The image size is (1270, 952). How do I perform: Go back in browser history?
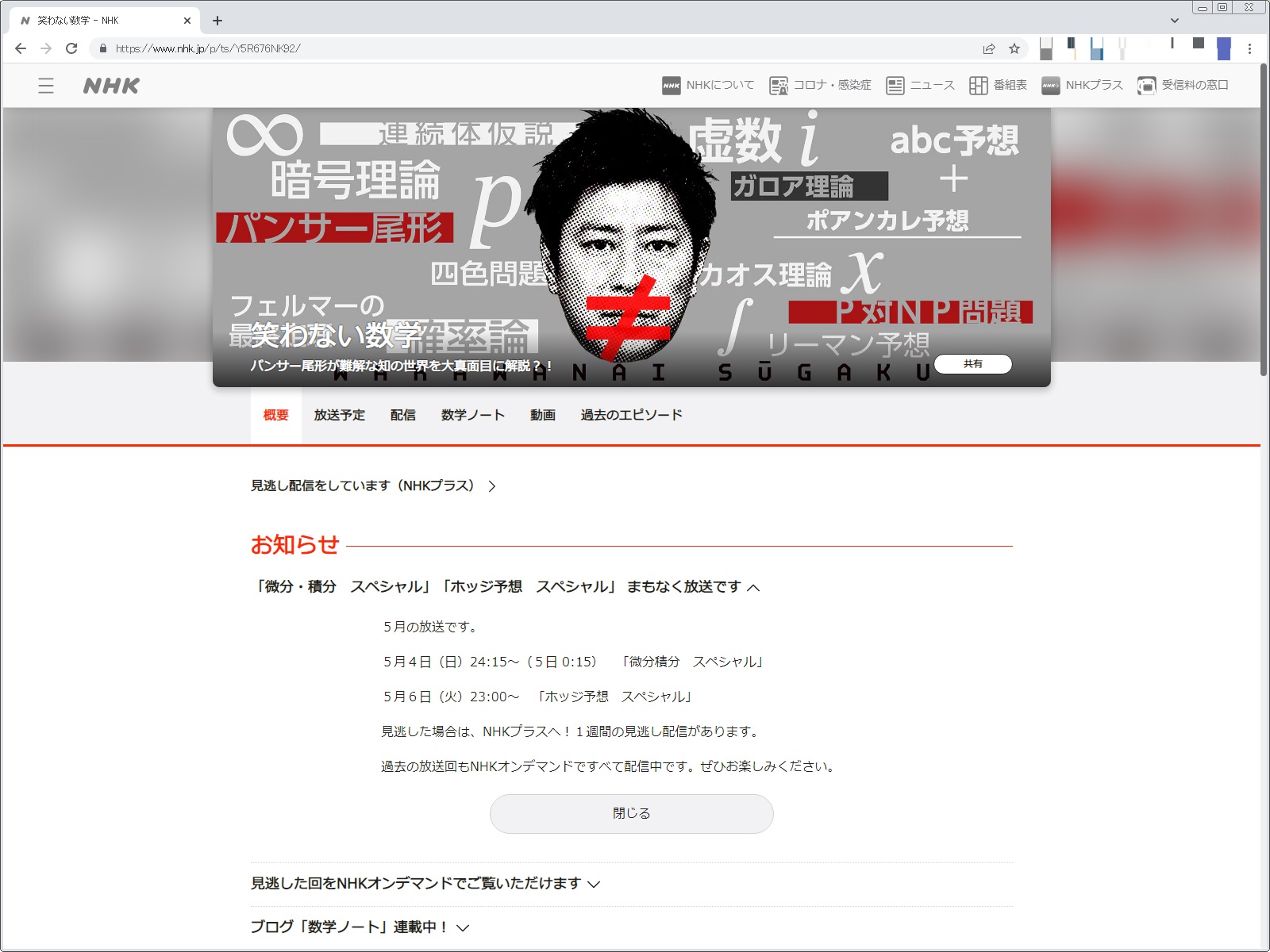coord(21,48)
